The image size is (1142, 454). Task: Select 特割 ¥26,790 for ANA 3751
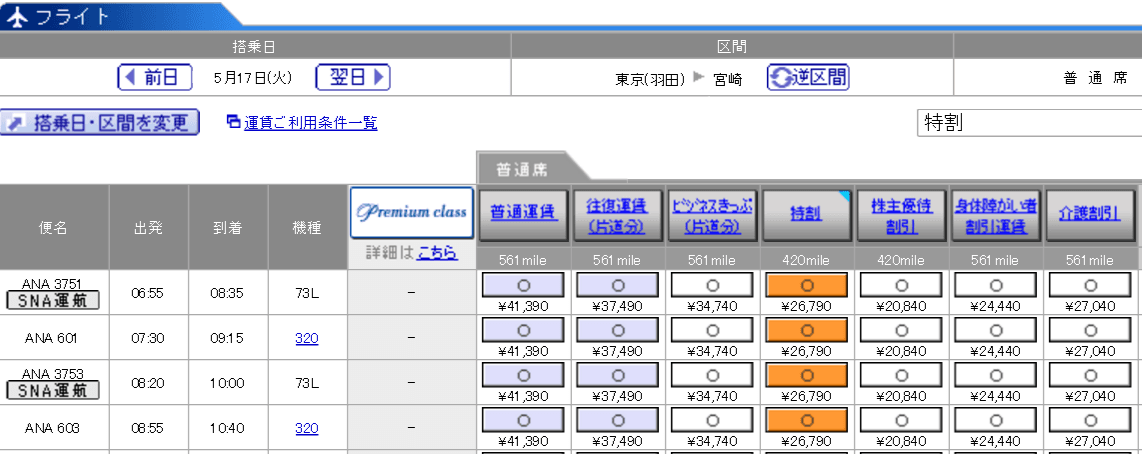point(807,286)
